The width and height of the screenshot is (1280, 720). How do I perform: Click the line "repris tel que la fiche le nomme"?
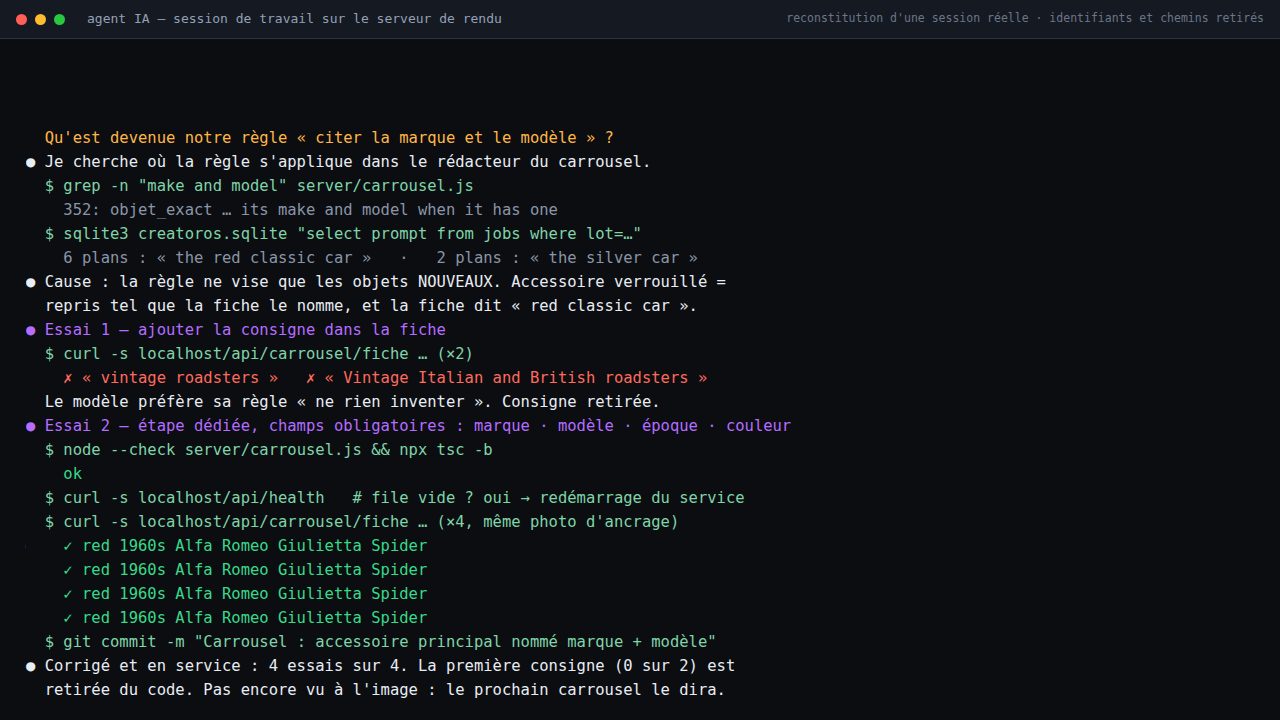(371, 306)
